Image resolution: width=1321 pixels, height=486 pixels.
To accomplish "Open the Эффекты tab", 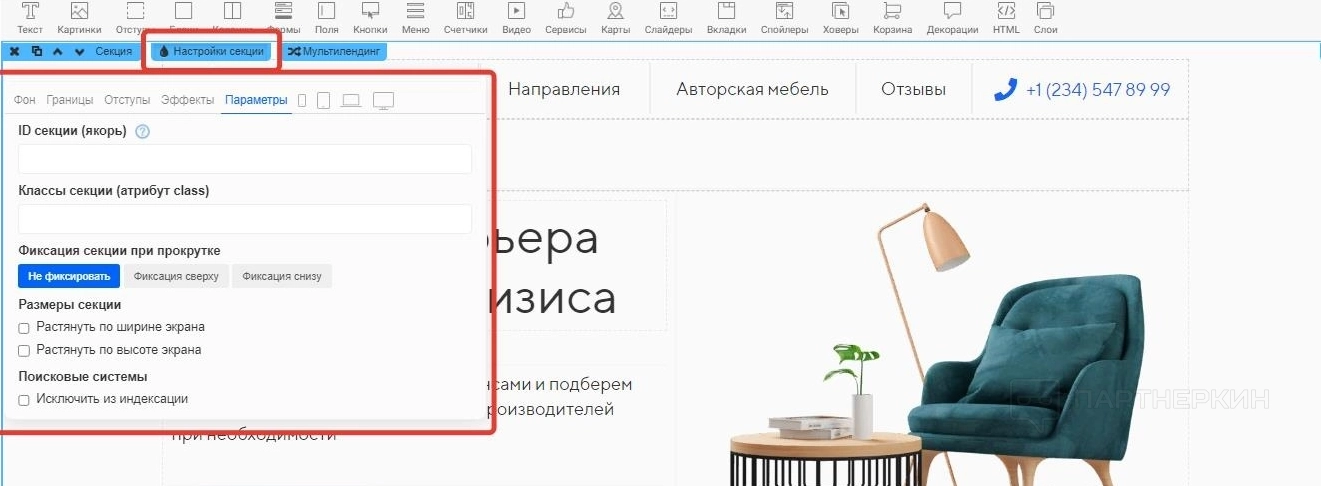I will (x=188, y=100).
